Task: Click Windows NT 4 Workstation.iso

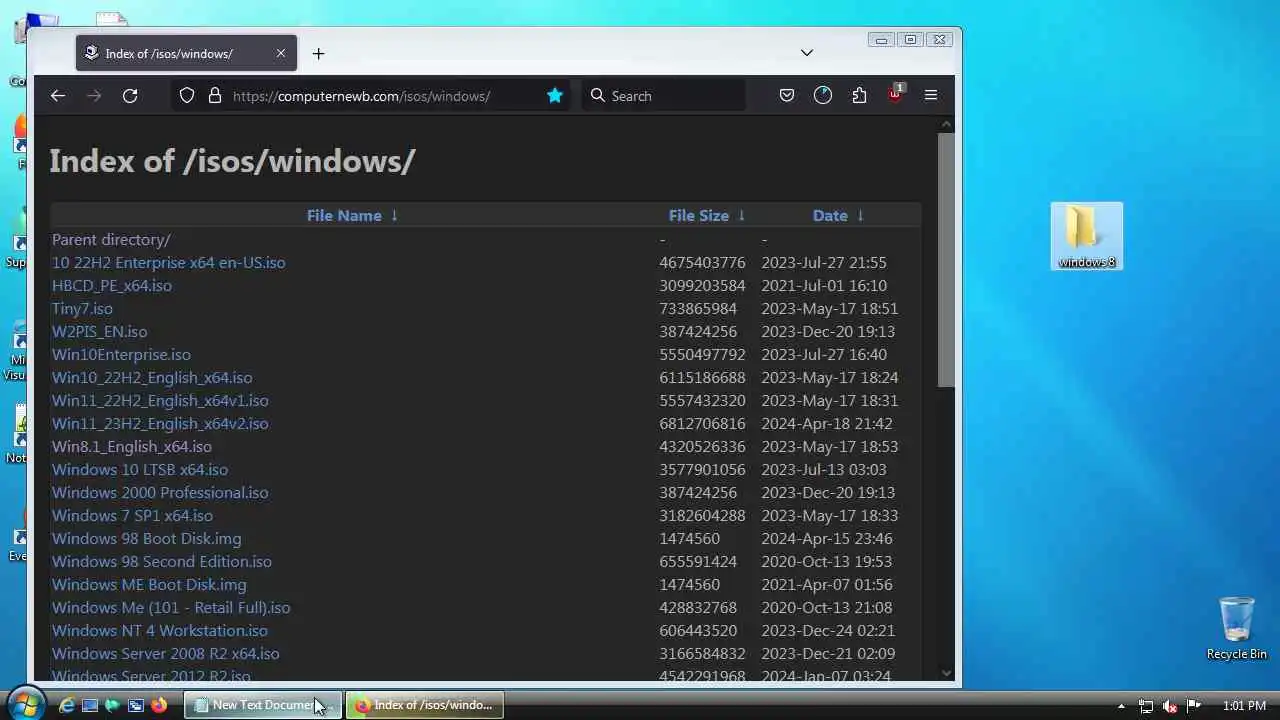Action: coord(160,631)
